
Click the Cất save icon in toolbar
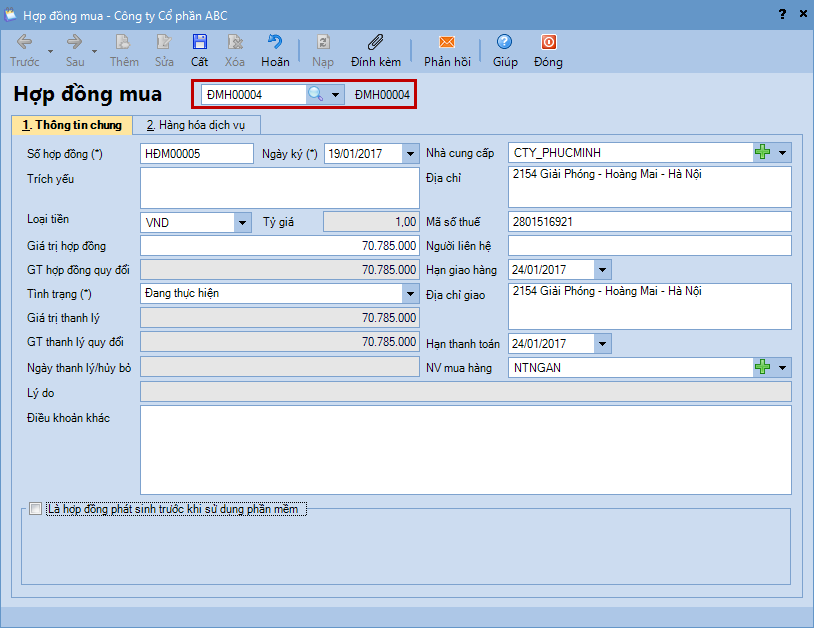coord(200,43)
